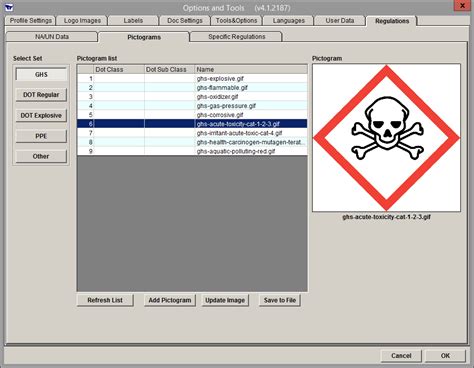Select row ghs-irritant-acute-toxic-cat-4.gif
The width and height of the screenshot is (474, 368).
click(x=192, y=133)
